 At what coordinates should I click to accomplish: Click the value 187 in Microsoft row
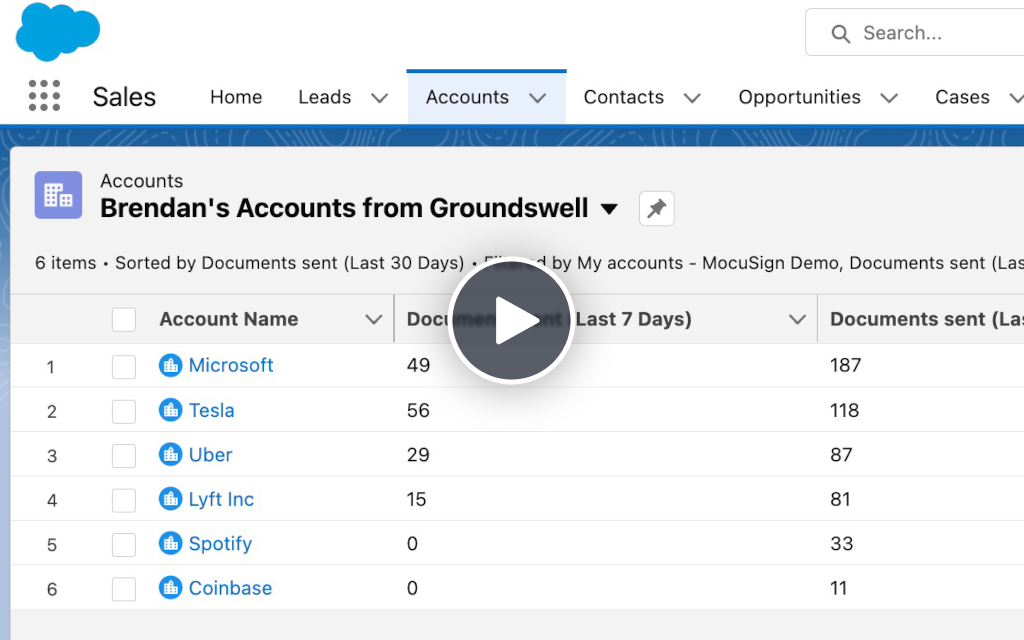(846, 365)
